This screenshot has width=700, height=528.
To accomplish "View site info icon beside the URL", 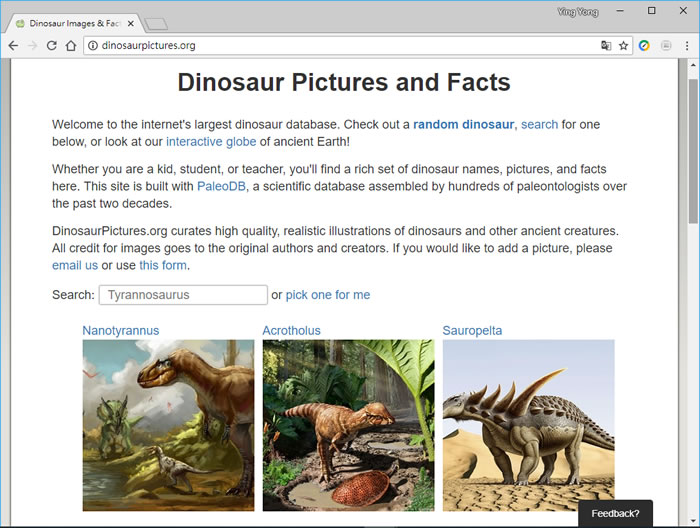I will point(91,45).
